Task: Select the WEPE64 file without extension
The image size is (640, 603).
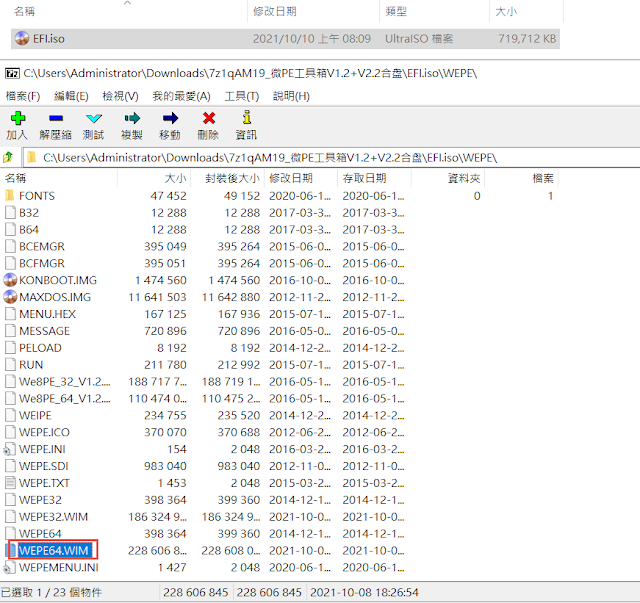Action: pyautogui.click(x=40, y=534)
